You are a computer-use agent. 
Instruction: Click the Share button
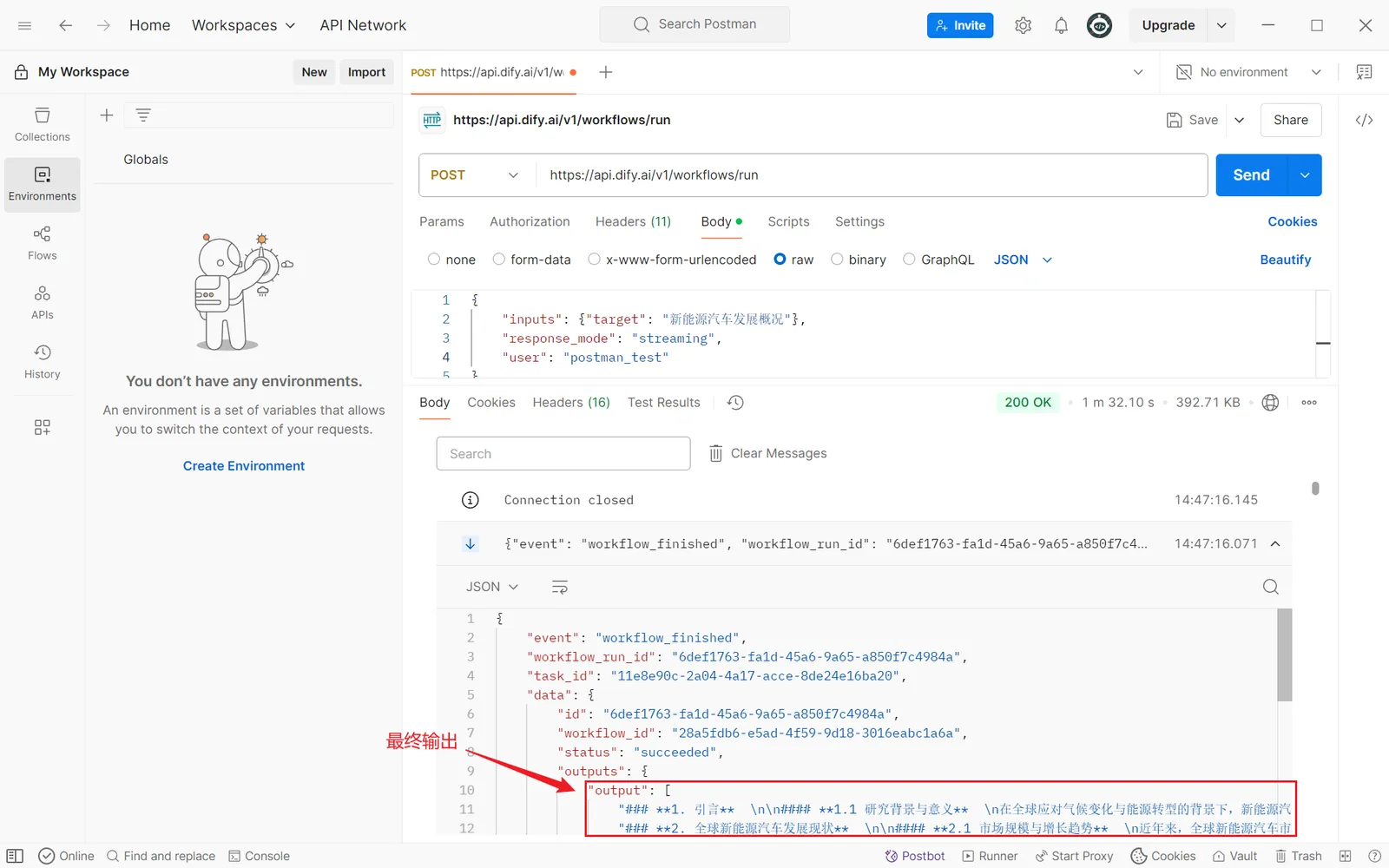[x=1291, y=120]
